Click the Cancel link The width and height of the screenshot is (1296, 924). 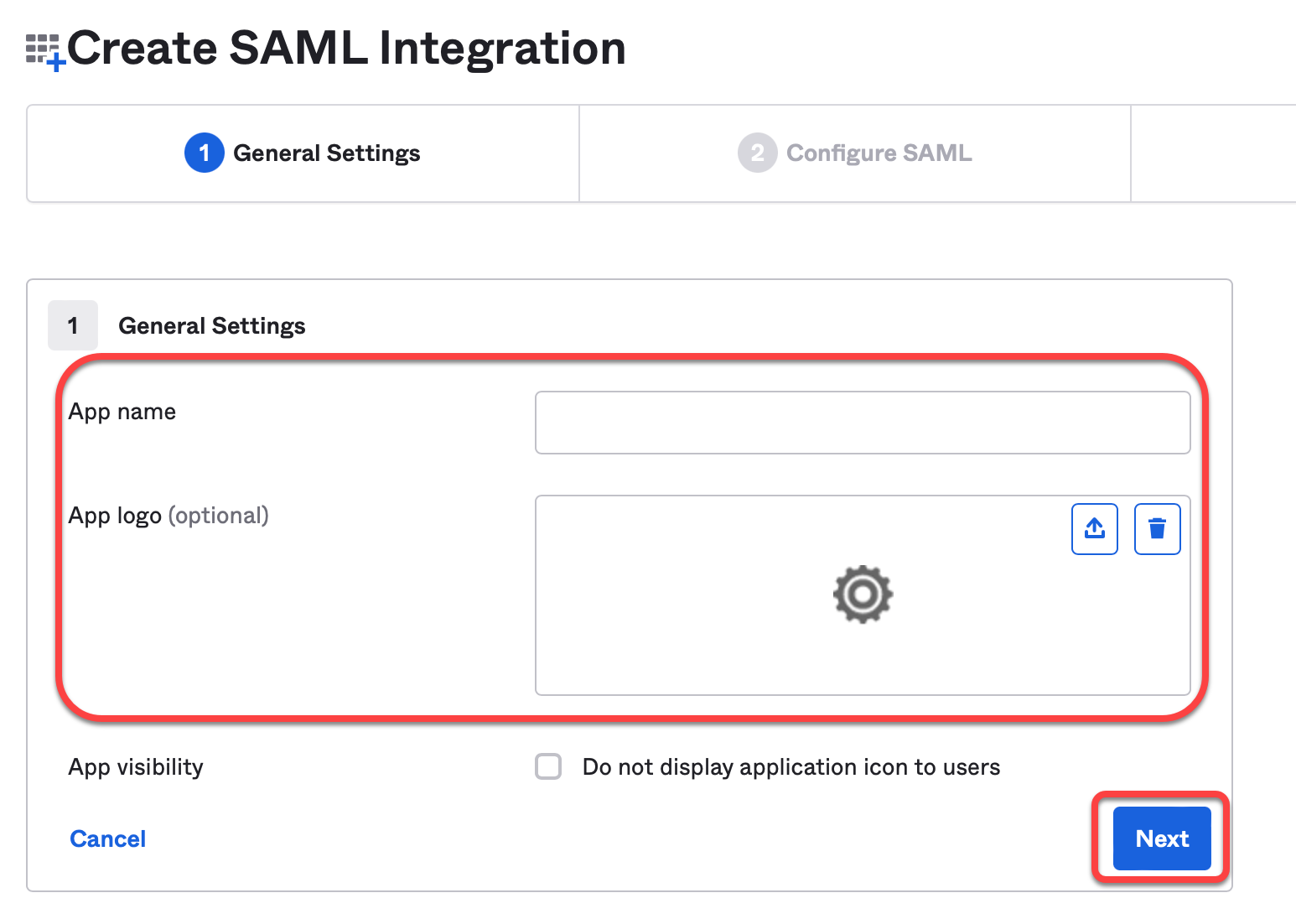(x=107, y=838)
